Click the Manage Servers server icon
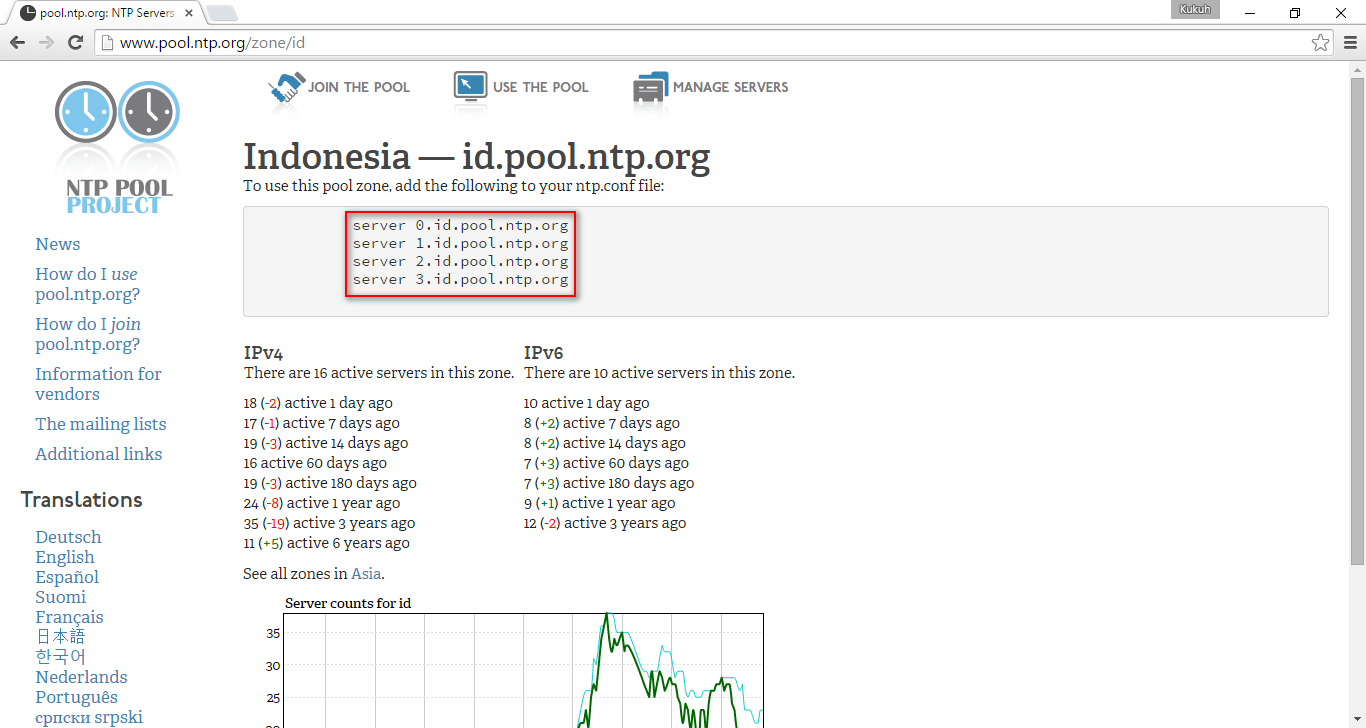This screenshot has width=1366, height=728. [x=650, y=88]
